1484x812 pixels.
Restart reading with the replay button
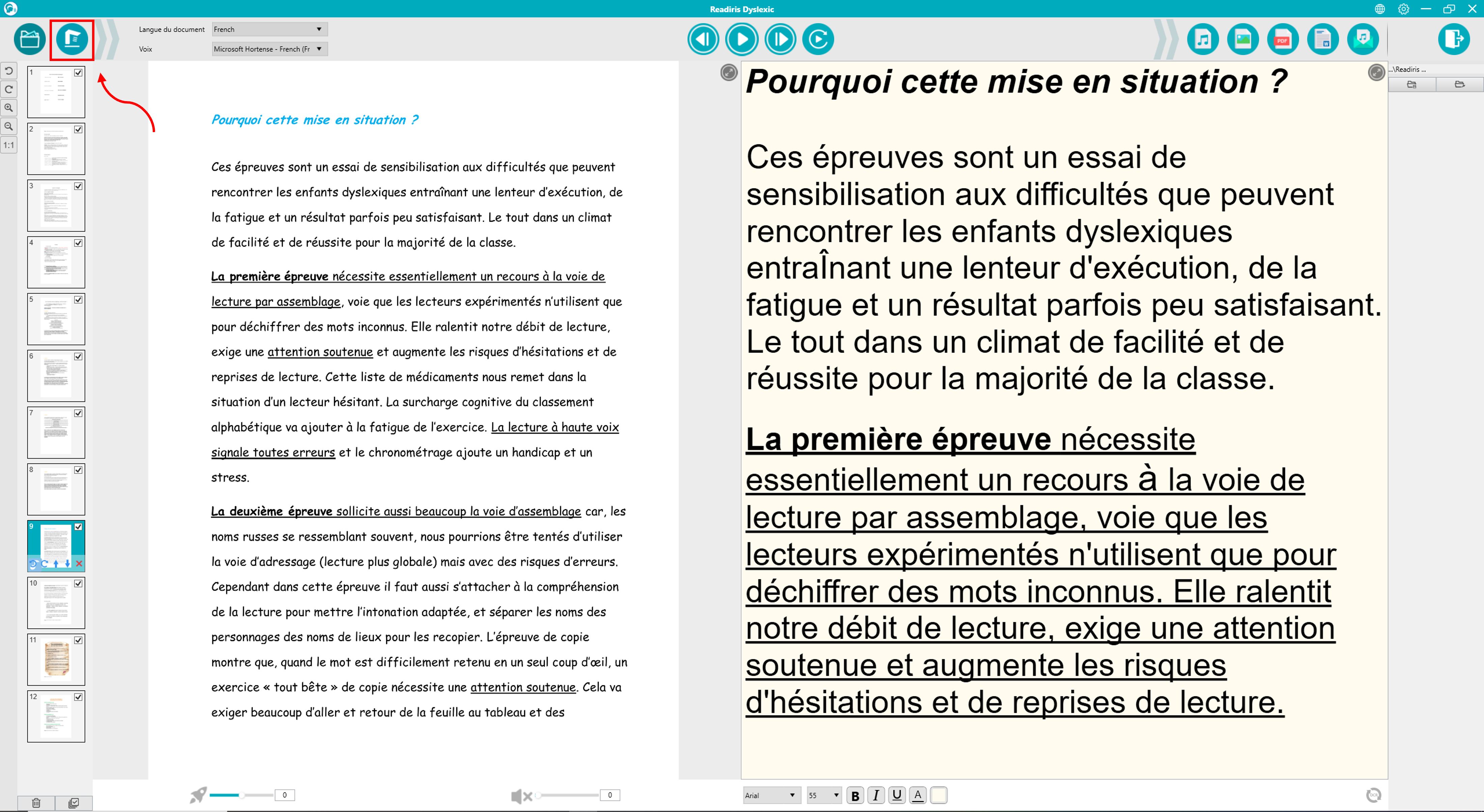[x=818, y=39]
